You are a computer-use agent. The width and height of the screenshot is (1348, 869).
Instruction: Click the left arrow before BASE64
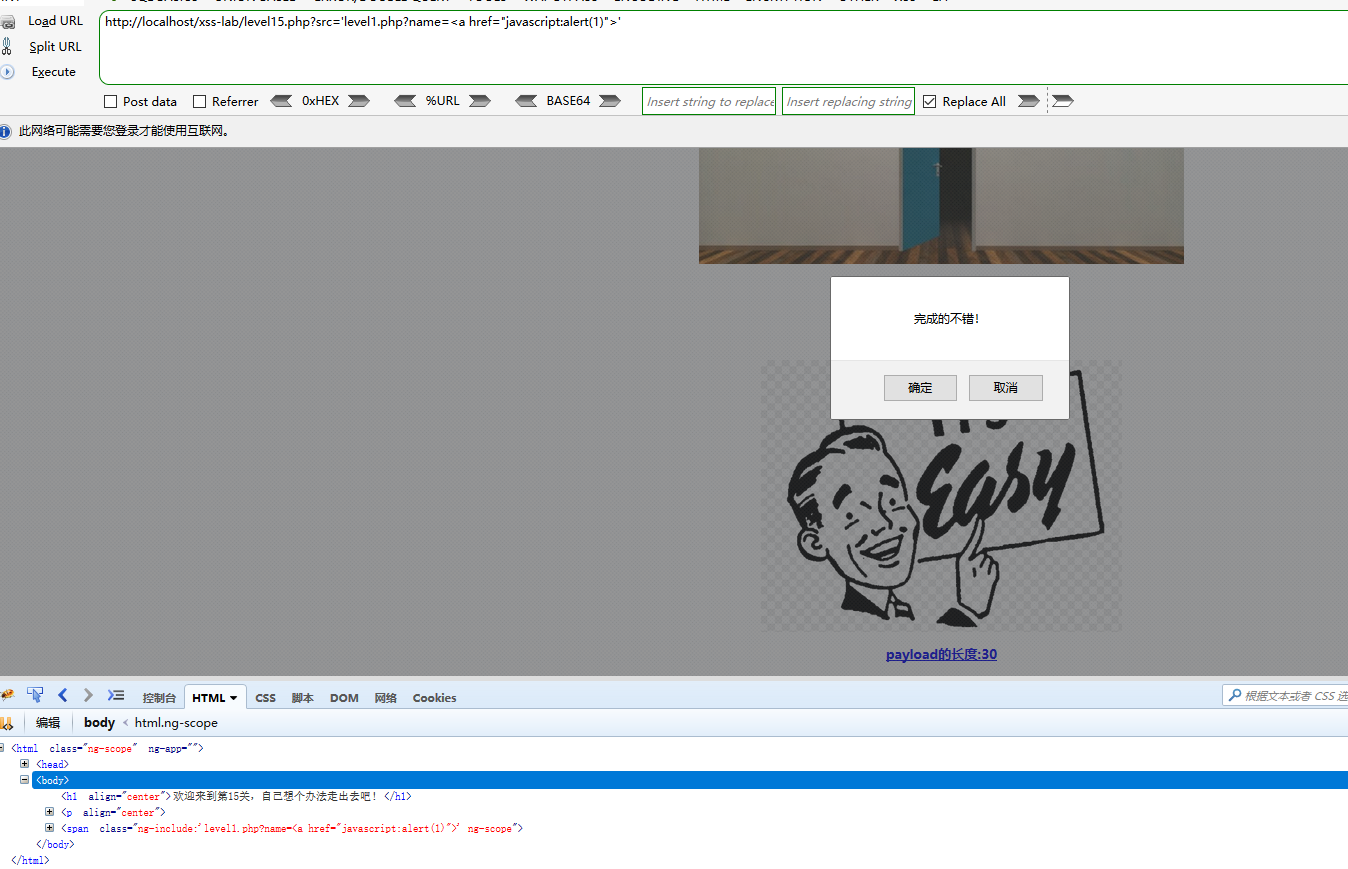tap(527, 101)
